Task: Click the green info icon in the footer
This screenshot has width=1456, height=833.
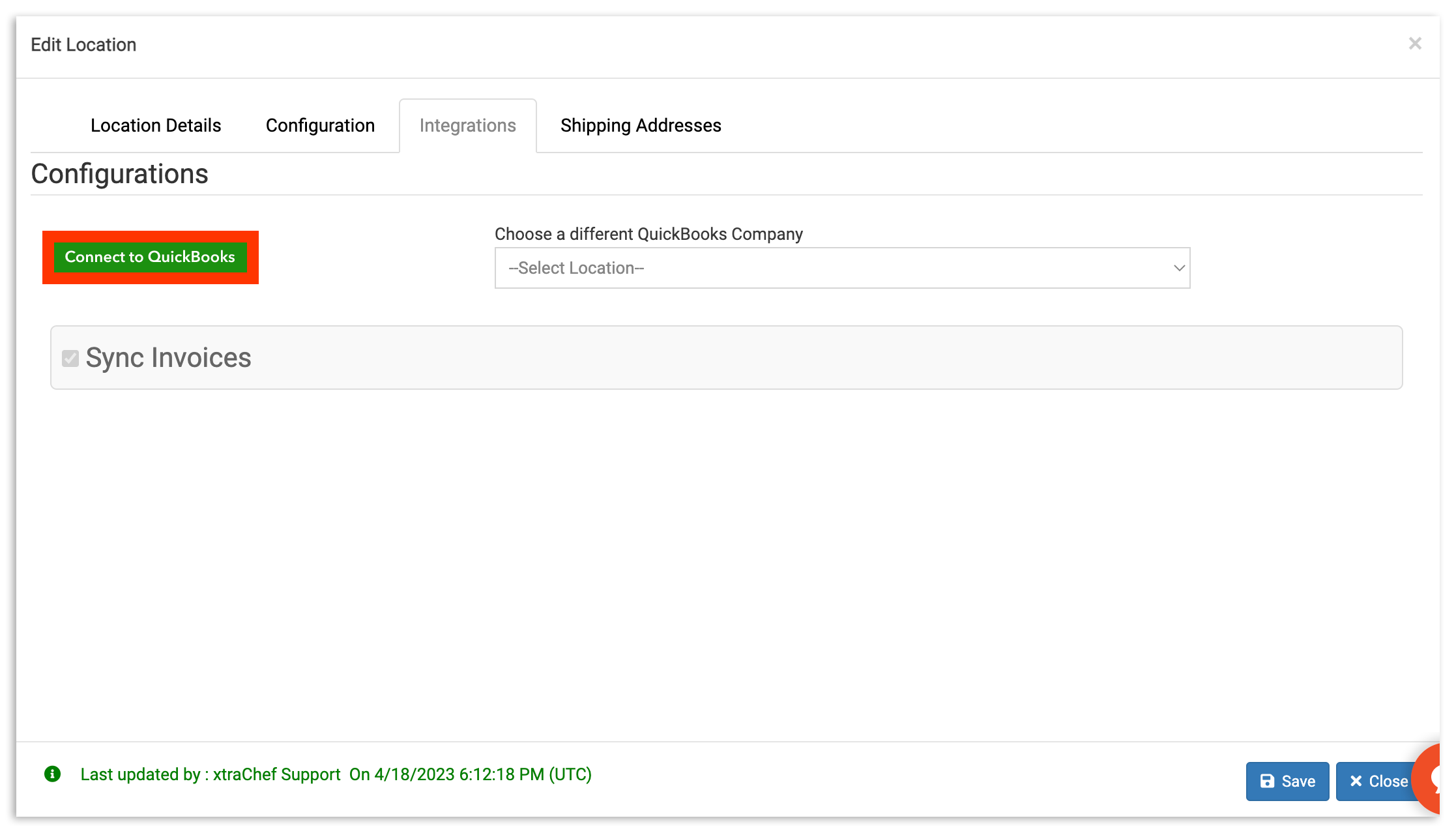Action: point(53,774)
